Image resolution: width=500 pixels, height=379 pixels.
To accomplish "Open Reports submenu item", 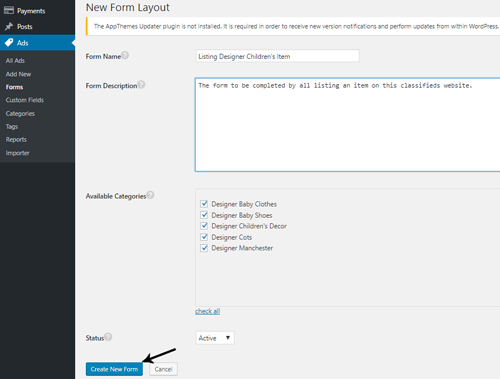I will (16, 139).
